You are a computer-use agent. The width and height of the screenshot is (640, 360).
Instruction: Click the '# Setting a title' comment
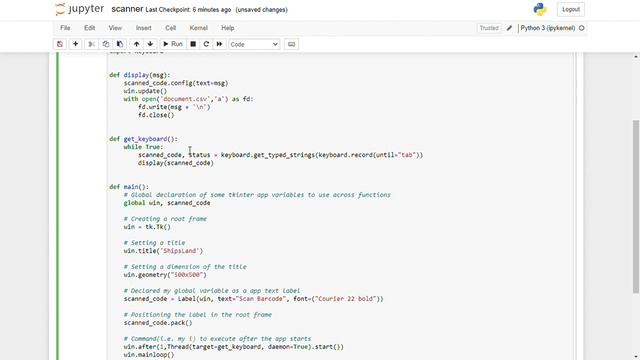(154, 243)
